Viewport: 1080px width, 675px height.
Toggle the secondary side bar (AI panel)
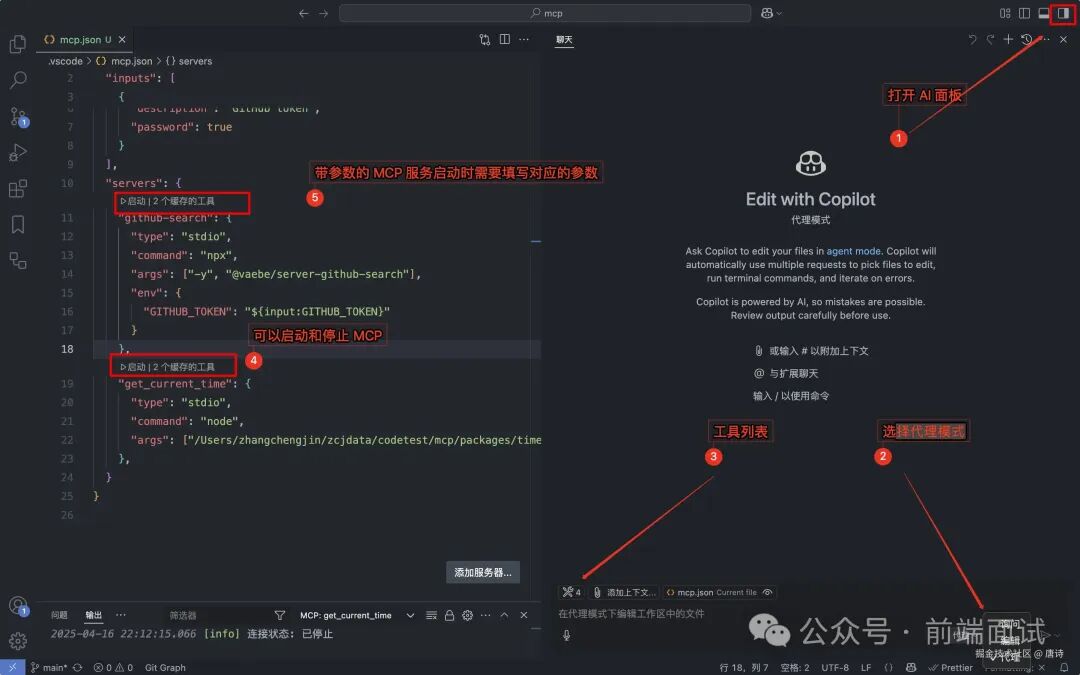point(1063,13)
